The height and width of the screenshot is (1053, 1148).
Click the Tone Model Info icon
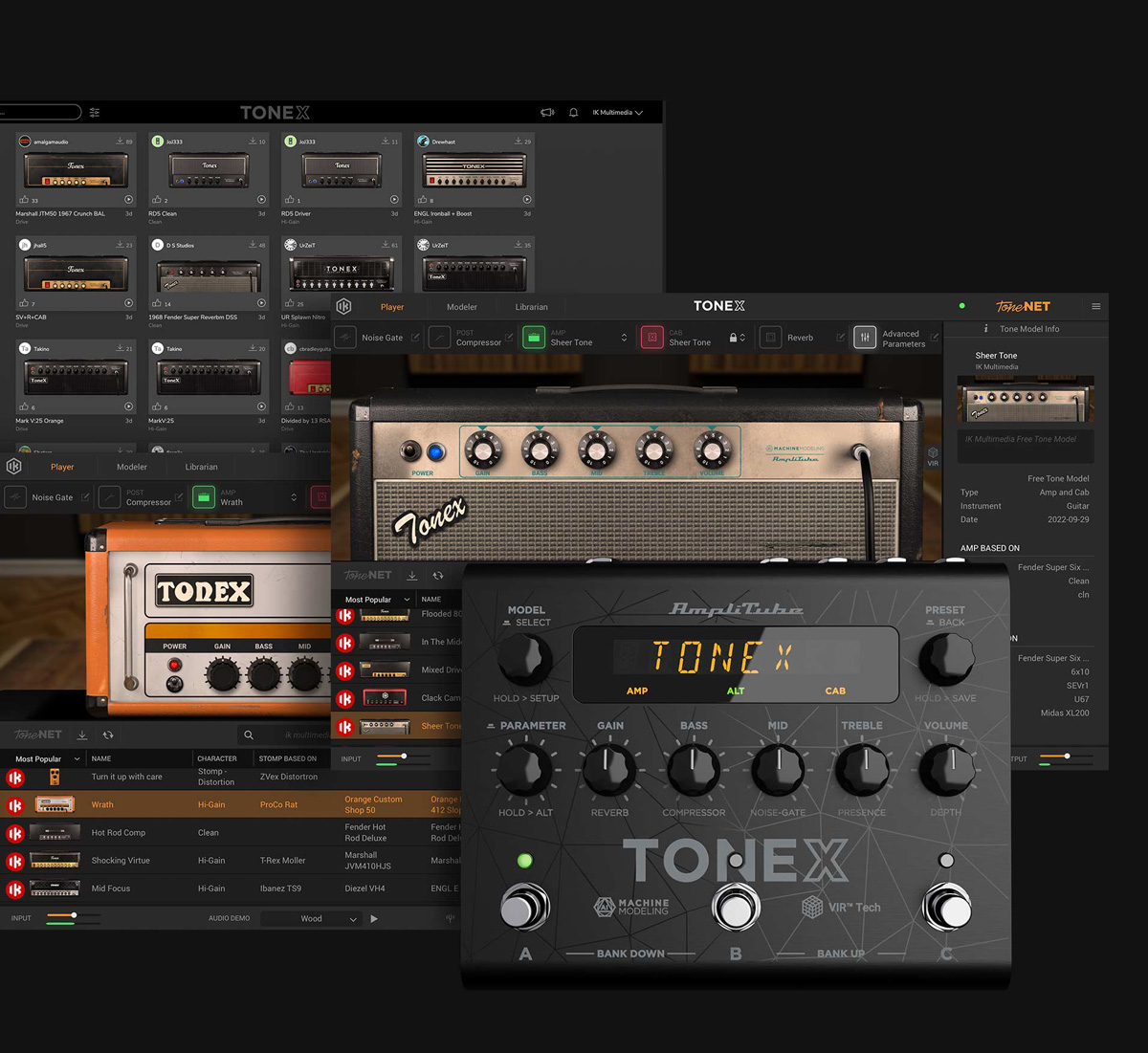pos(986,328)
